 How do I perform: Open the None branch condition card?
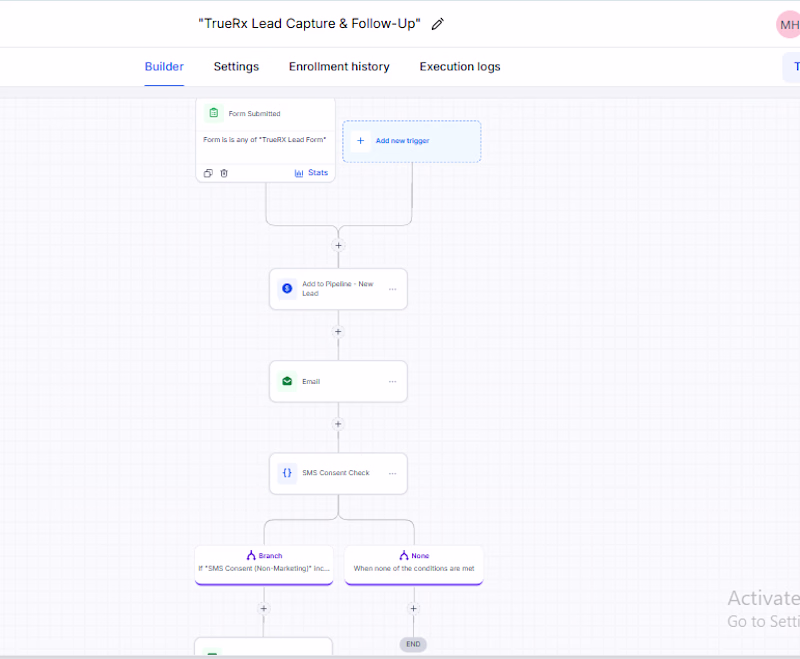[414, 565]
